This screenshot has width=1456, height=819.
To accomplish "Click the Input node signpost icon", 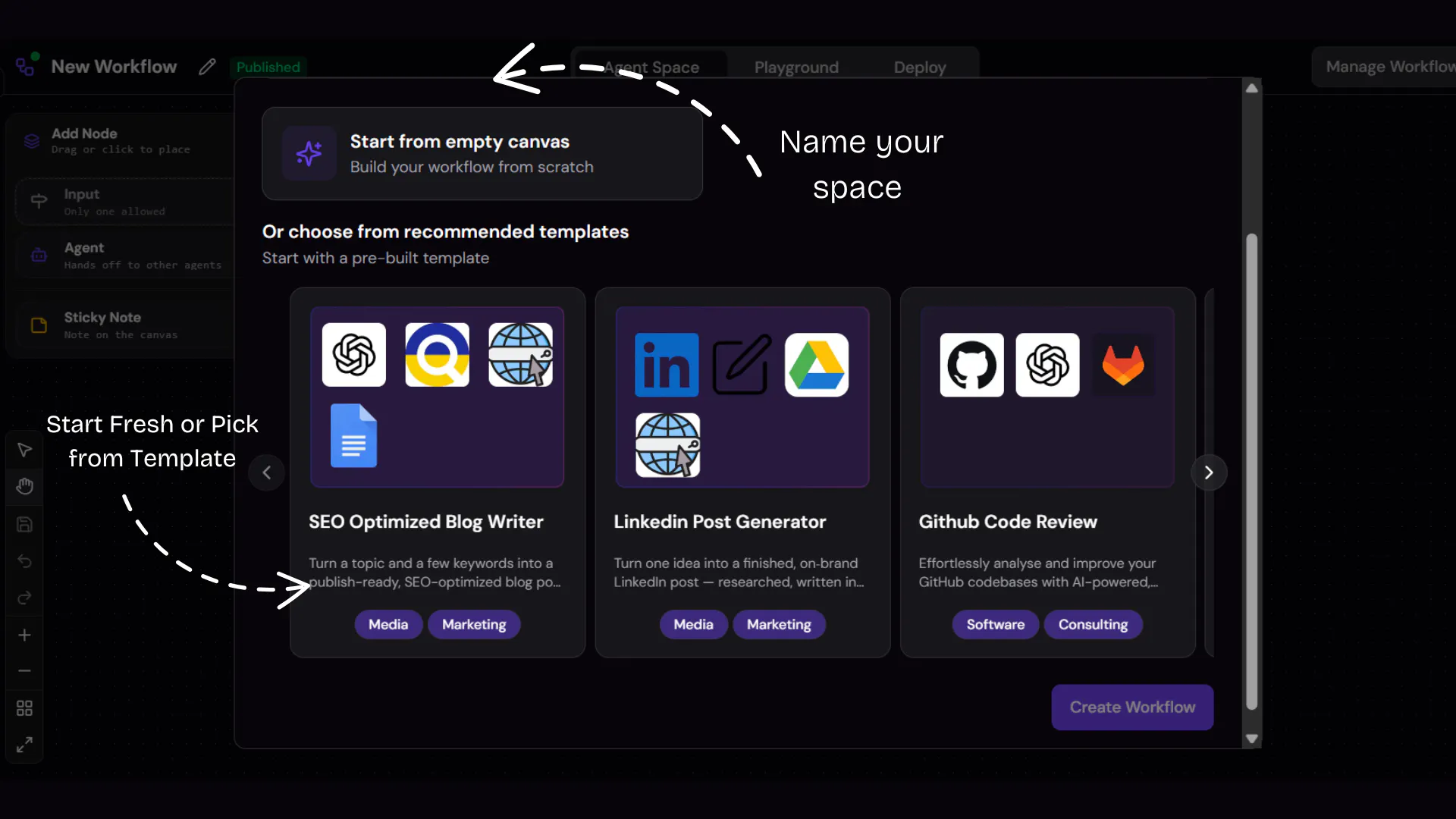I will (39, 201).
